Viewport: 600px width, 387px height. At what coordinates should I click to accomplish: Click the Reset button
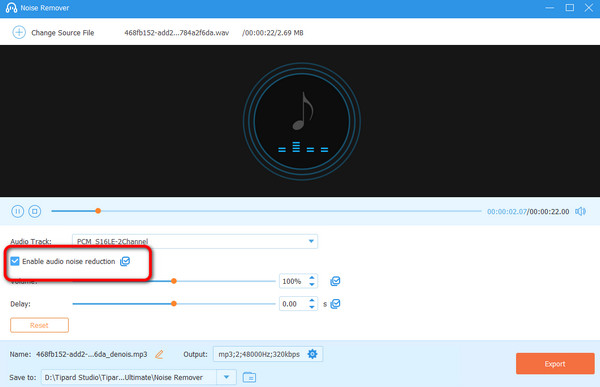(x=39, y=325)
